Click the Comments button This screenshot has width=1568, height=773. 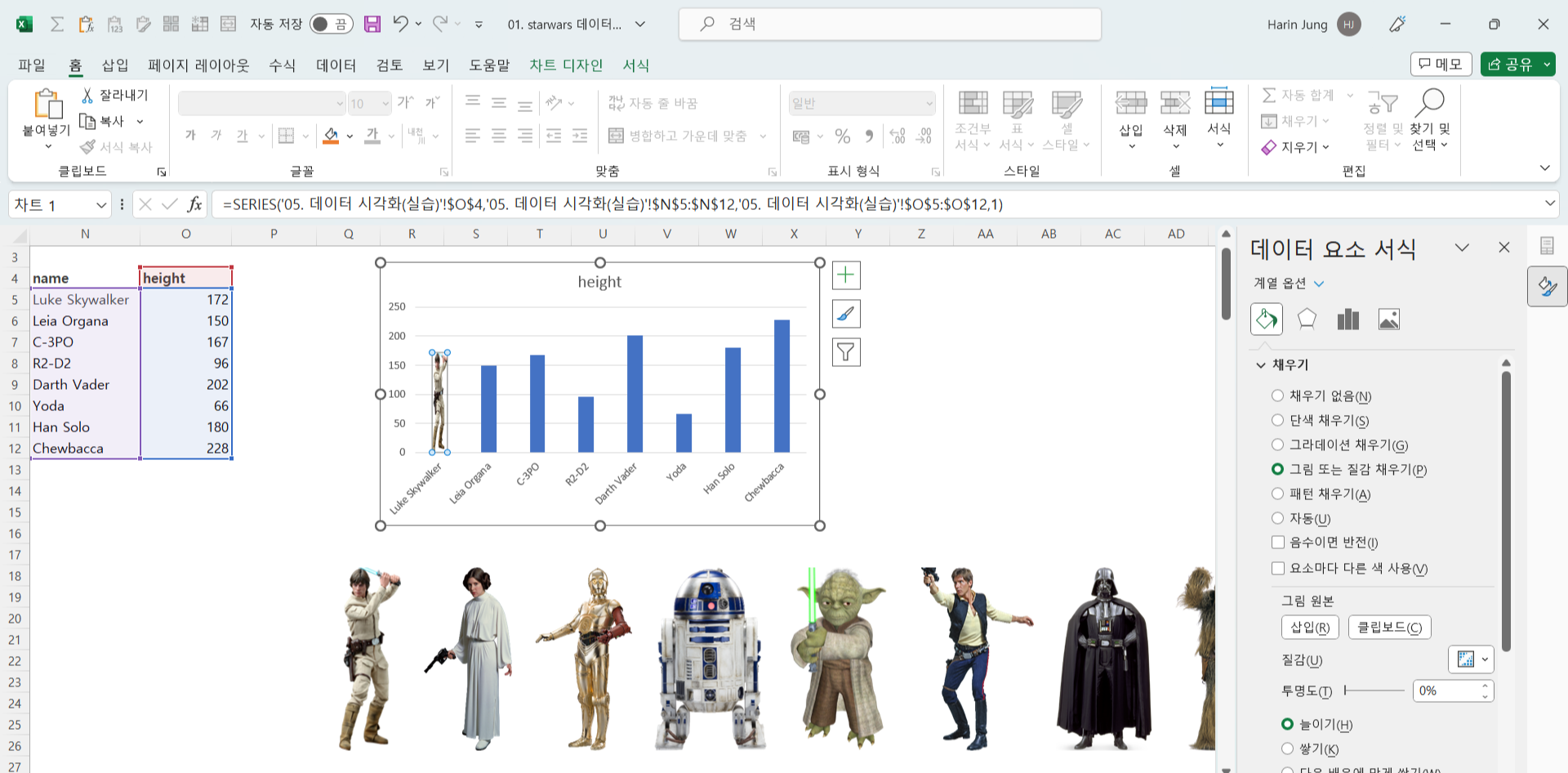(1441, 64)
